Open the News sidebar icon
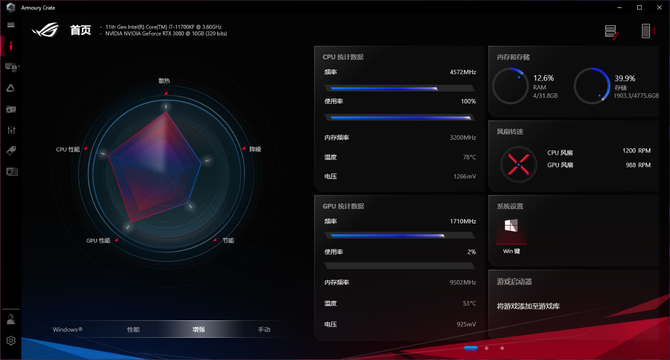The width and height of the screenshot is (670, 360). click(12, 172)
